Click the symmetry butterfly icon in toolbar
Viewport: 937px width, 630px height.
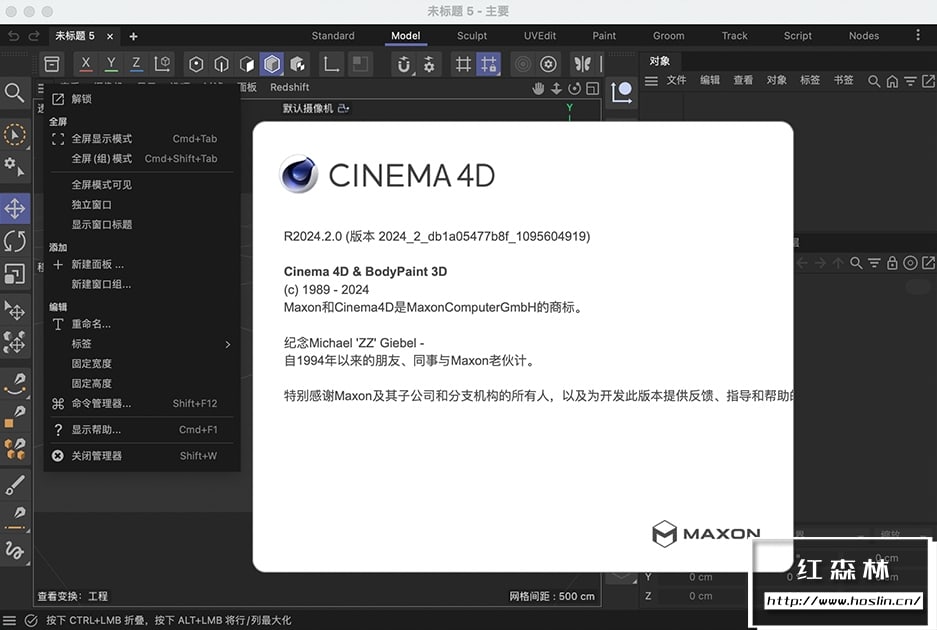[582, 64]
